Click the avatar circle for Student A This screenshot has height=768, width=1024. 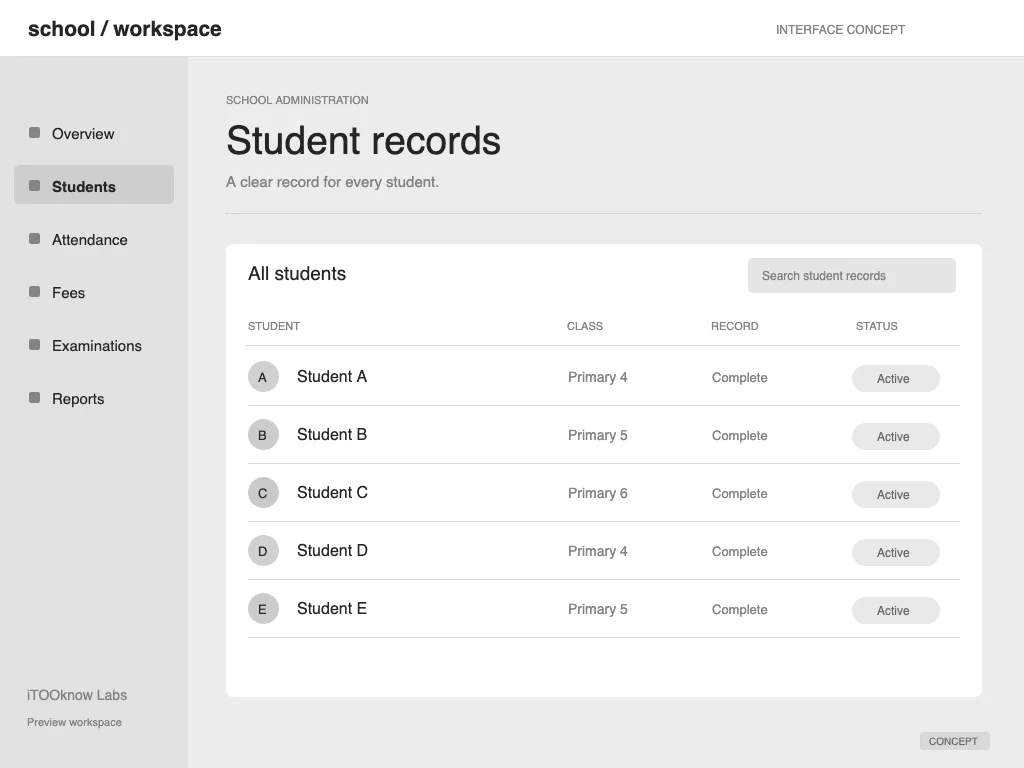click(263, 377)
